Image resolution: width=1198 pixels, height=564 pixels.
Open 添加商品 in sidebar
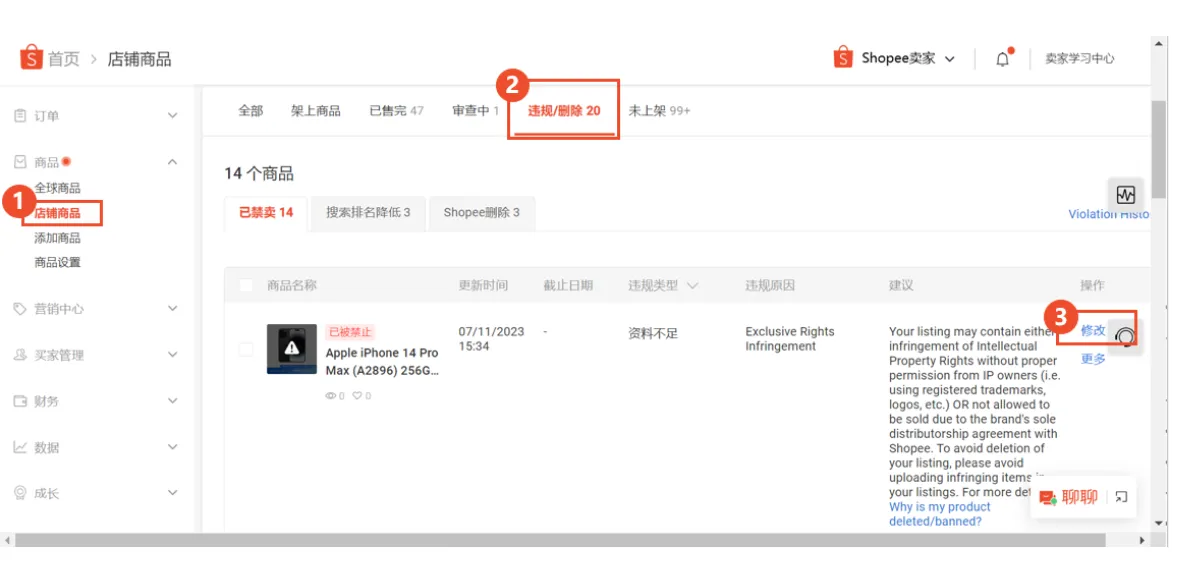coord(57,238)
